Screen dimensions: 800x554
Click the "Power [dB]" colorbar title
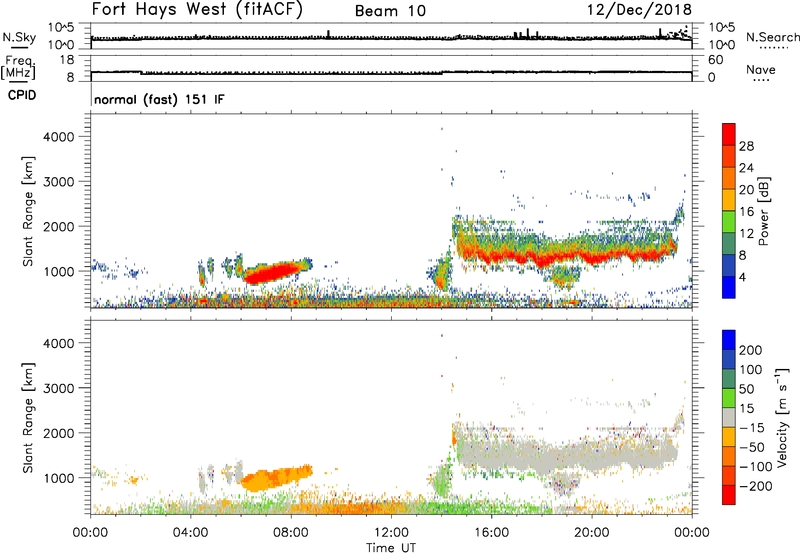(764, 211)
